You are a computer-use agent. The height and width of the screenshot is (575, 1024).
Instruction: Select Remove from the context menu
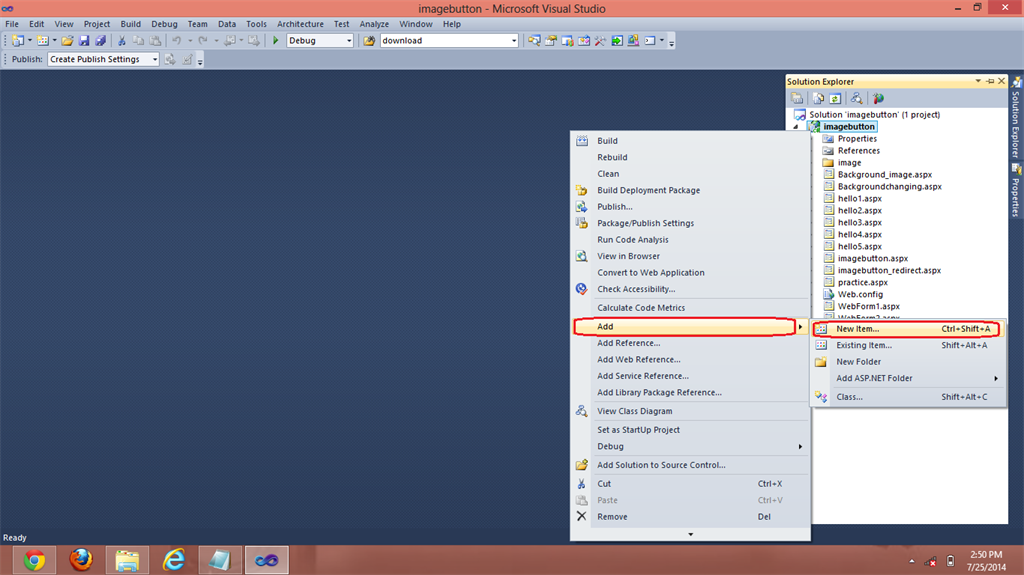(x=690, y=517)
